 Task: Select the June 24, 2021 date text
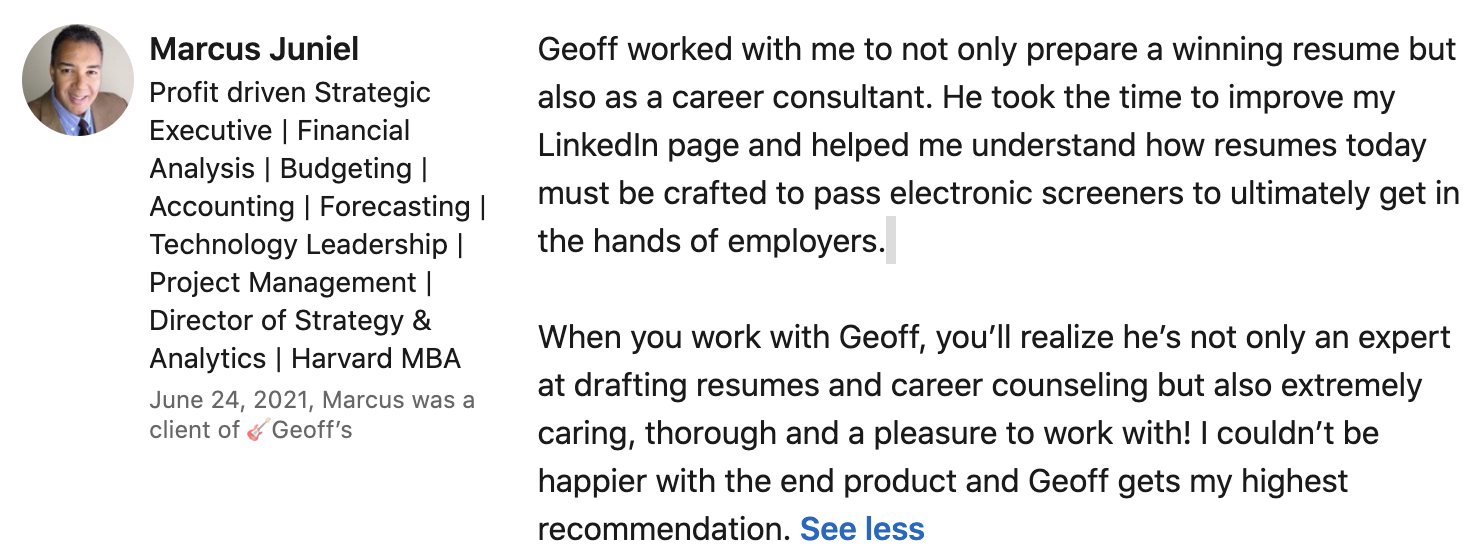[229, 401]
